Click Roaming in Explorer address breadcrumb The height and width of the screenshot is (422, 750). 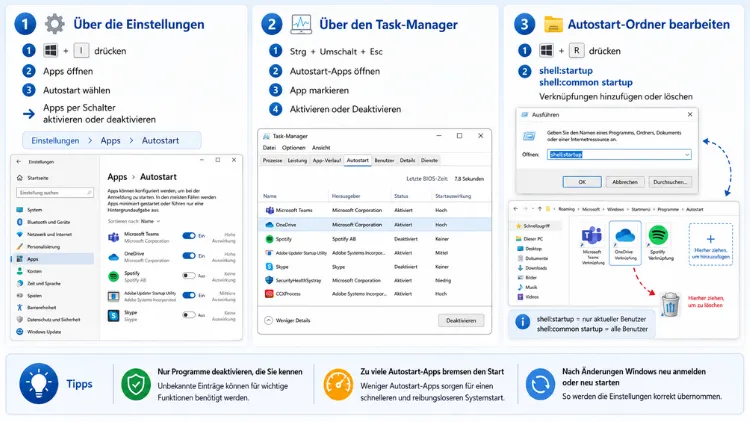[566, 209]
